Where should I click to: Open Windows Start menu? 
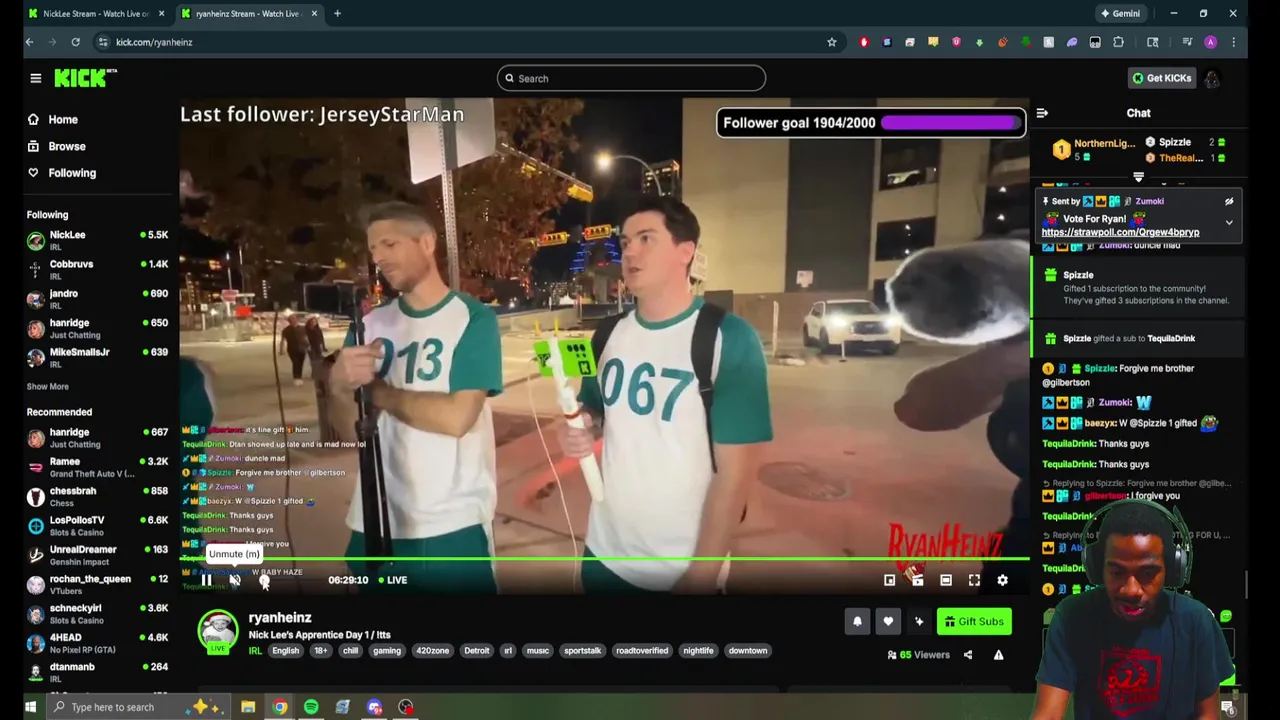coord(30,707)
